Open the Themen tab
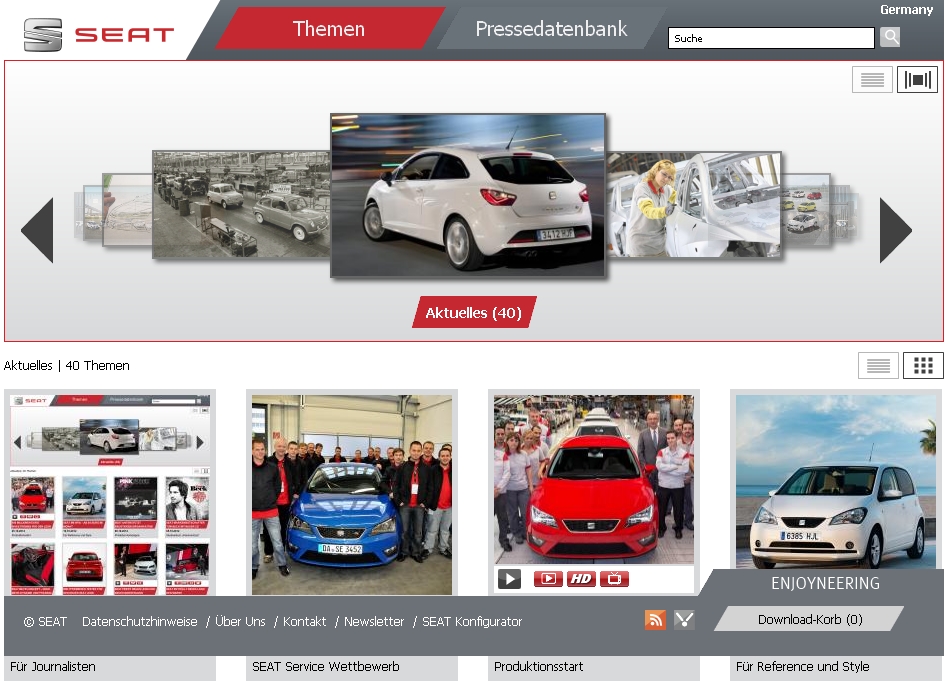The width and height of the screenshot is (951, 681). tap(329, 29)
